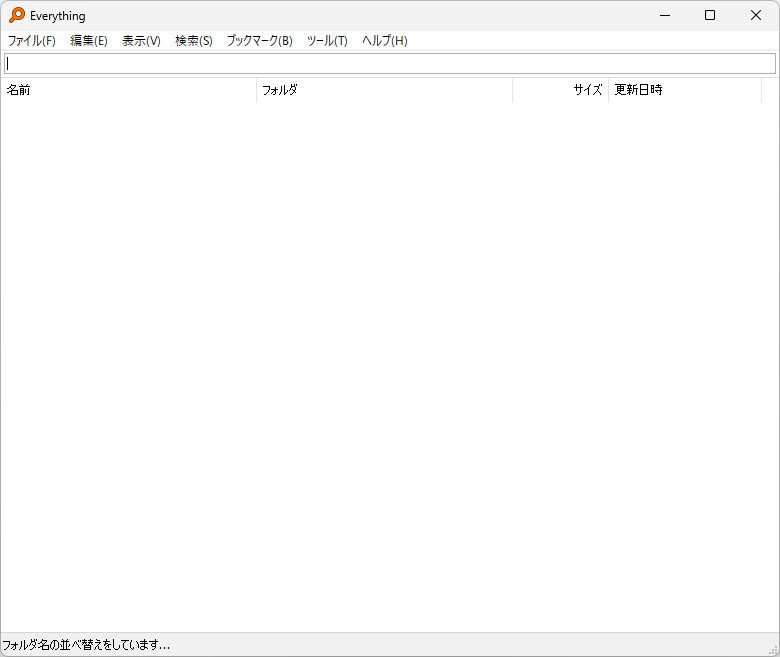The width and height of the screenshot is (780, 657).
Task: Close the Everything window
Action: click(756, 15)
